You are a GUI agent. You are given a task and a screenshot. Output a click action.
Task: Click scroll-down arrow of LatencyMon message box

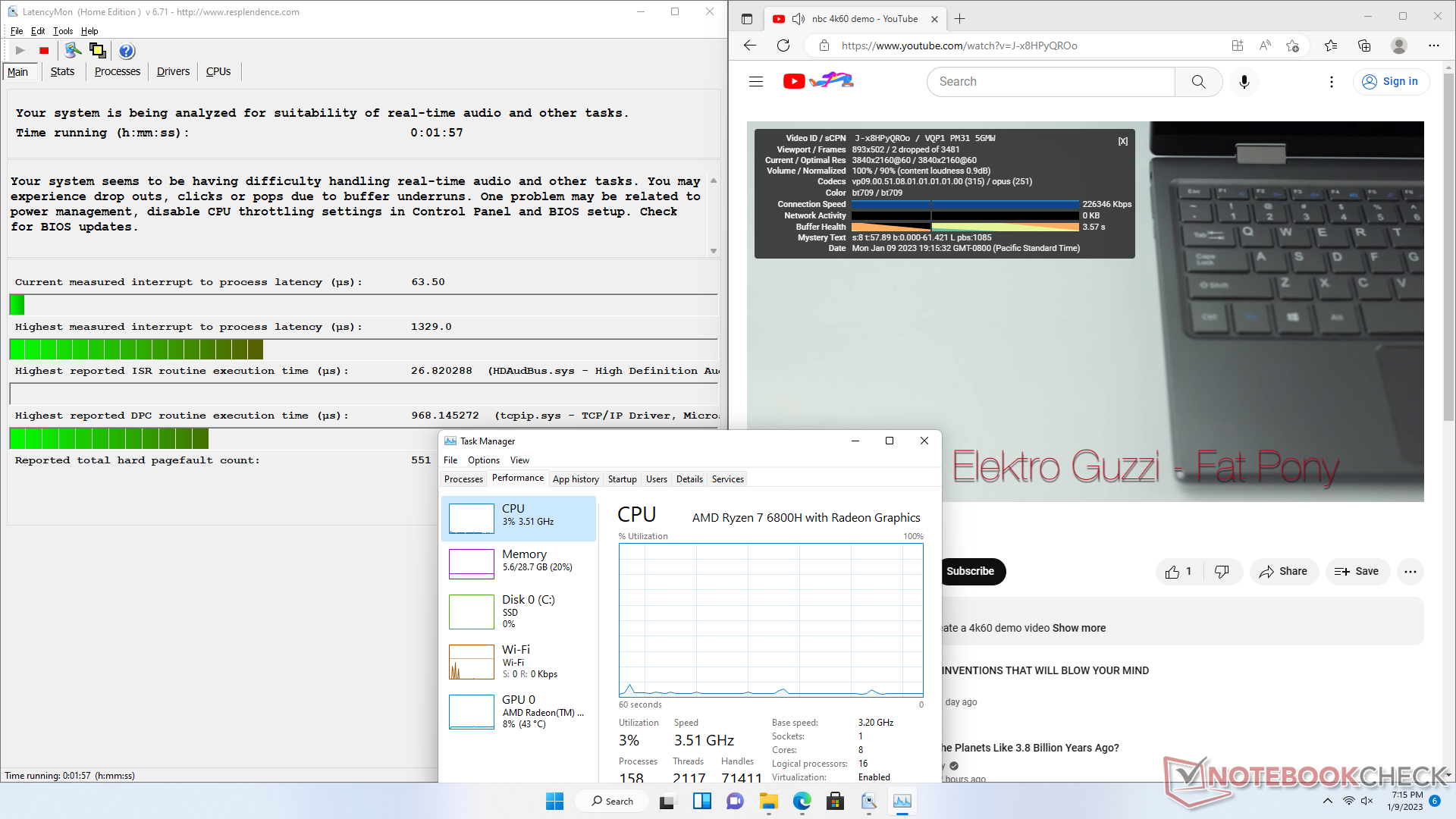pyautogui.click(x=714, y=251)
